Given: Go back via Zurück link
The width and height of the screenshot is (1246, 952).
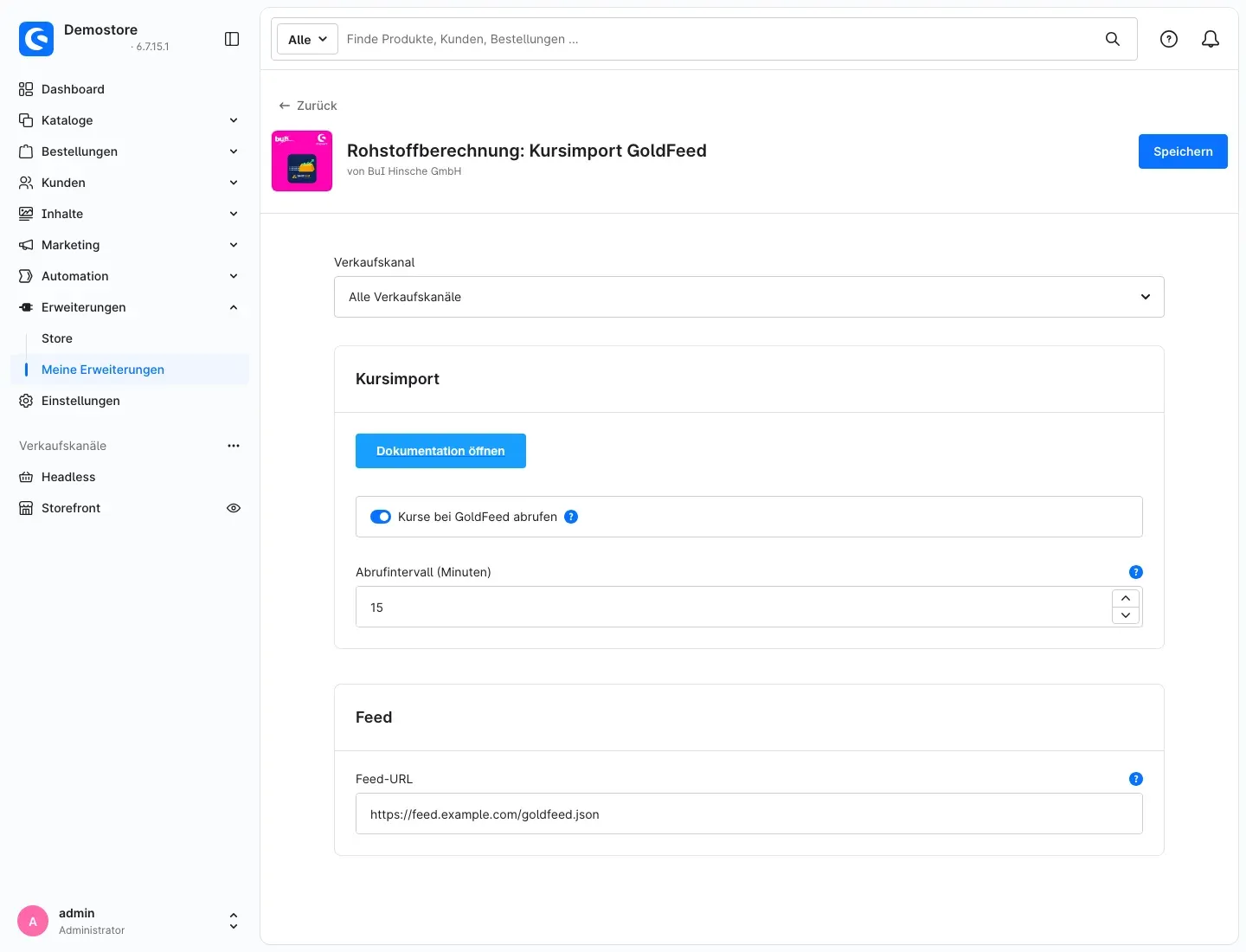Looking at the screenshot, I should pyautogui.click(x=308, y=106).
